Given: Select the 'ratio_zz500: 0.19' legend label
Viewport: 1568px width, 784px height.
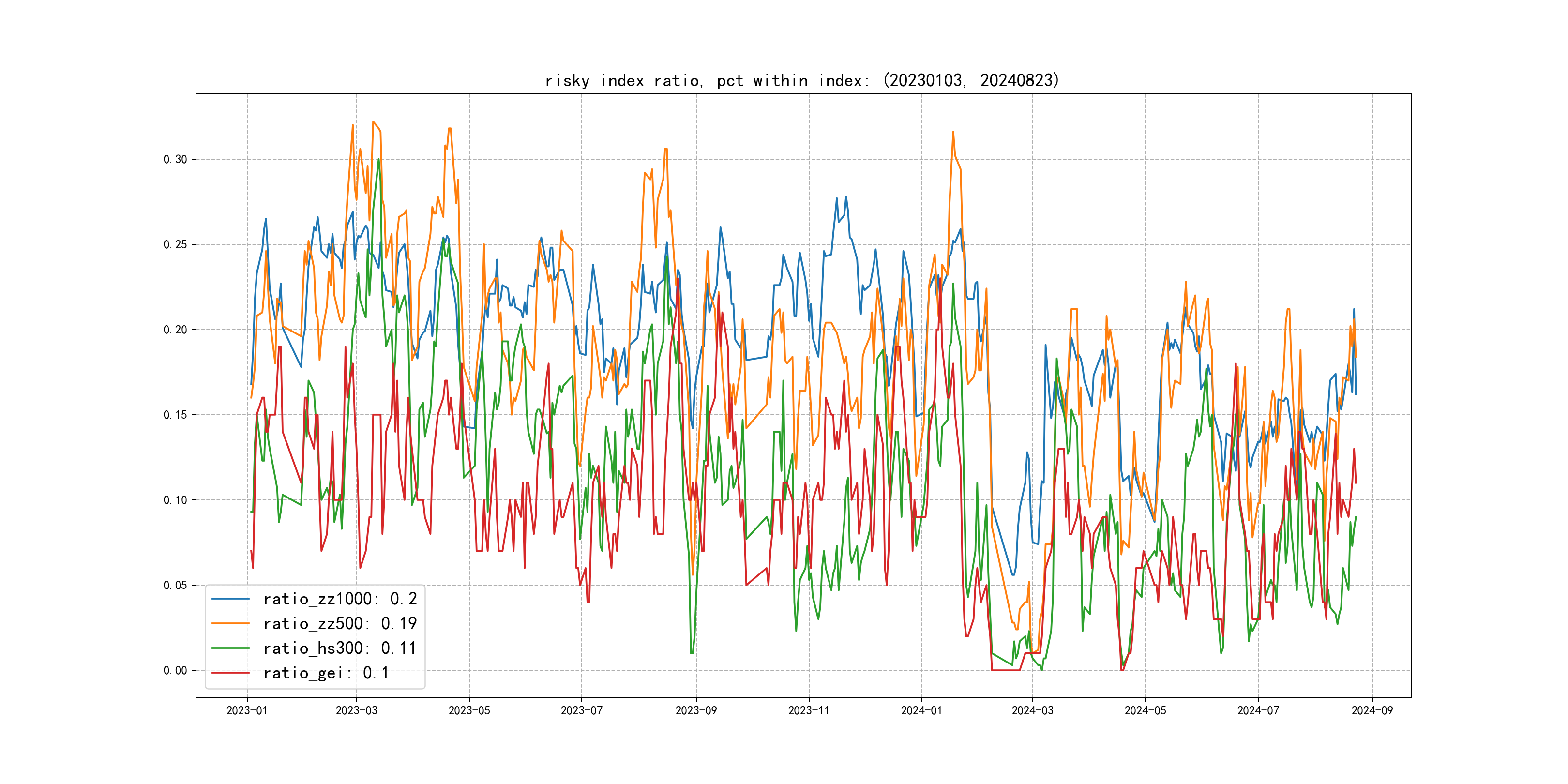Looking at the screenshot, I should click(340, 623).
